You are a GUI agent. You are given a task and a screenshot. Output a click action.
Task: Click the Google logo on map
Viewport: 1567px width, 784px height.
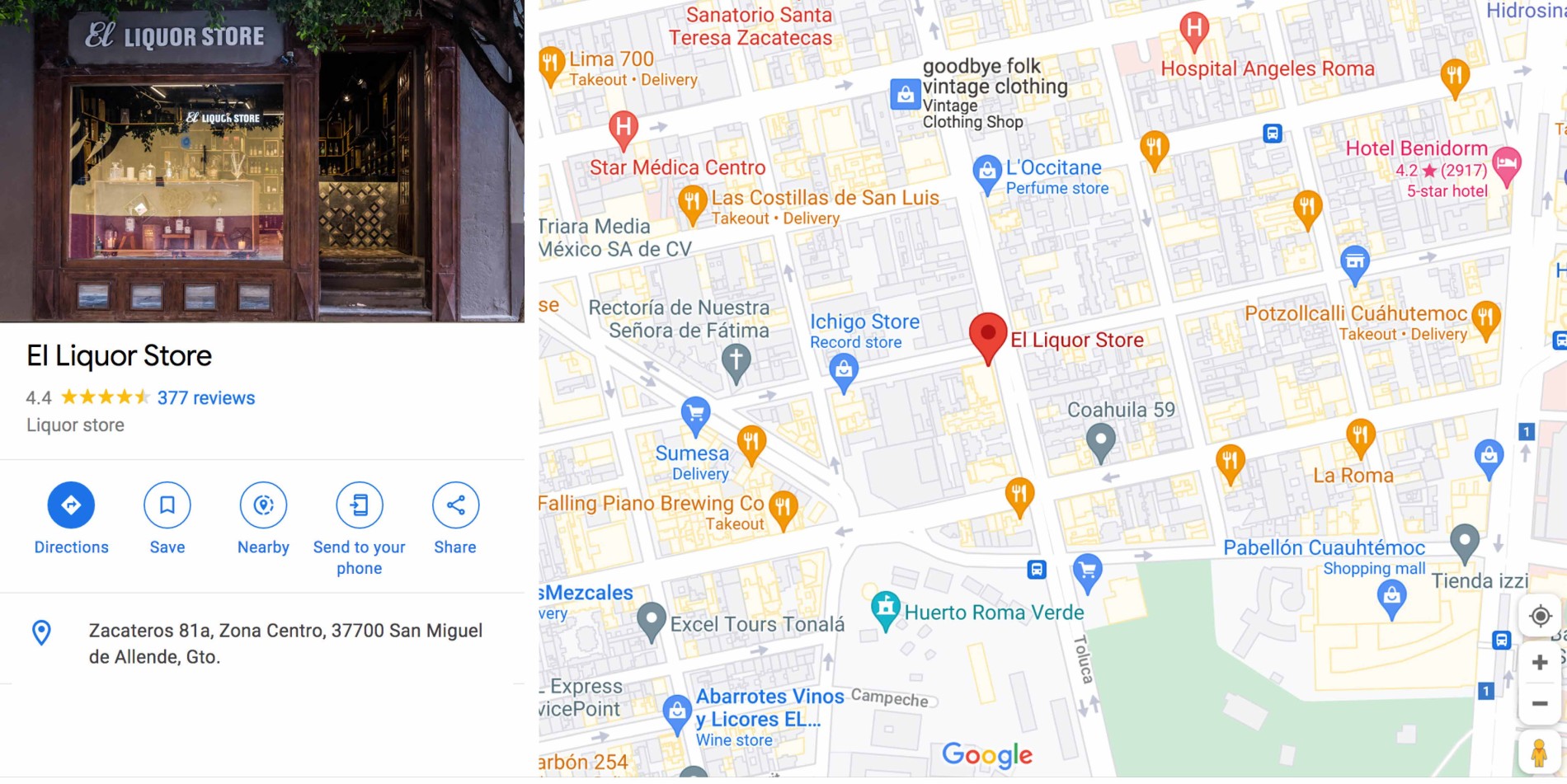tap(986, 754)
